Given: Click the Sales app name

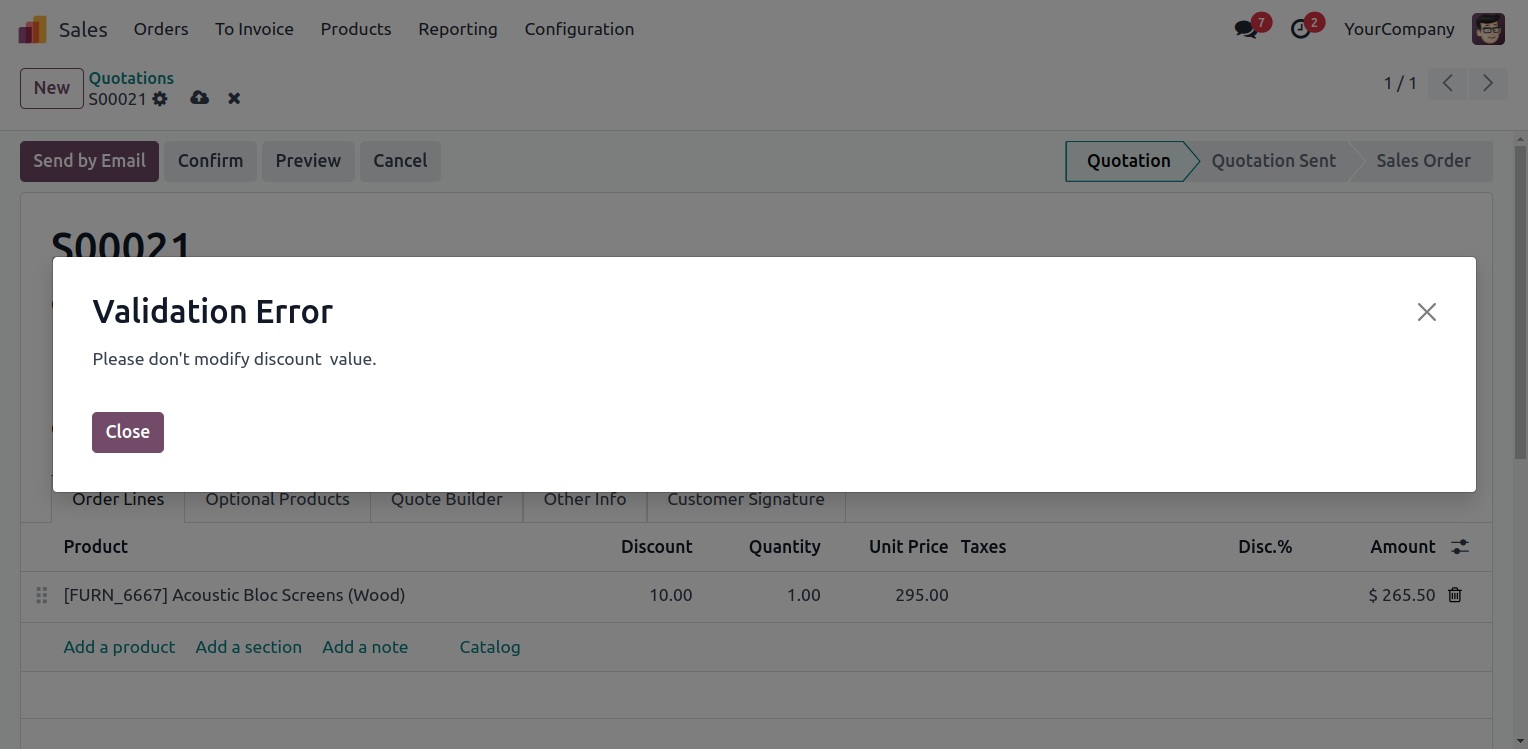Looking at the screenshot, I should tap(83, 29).
